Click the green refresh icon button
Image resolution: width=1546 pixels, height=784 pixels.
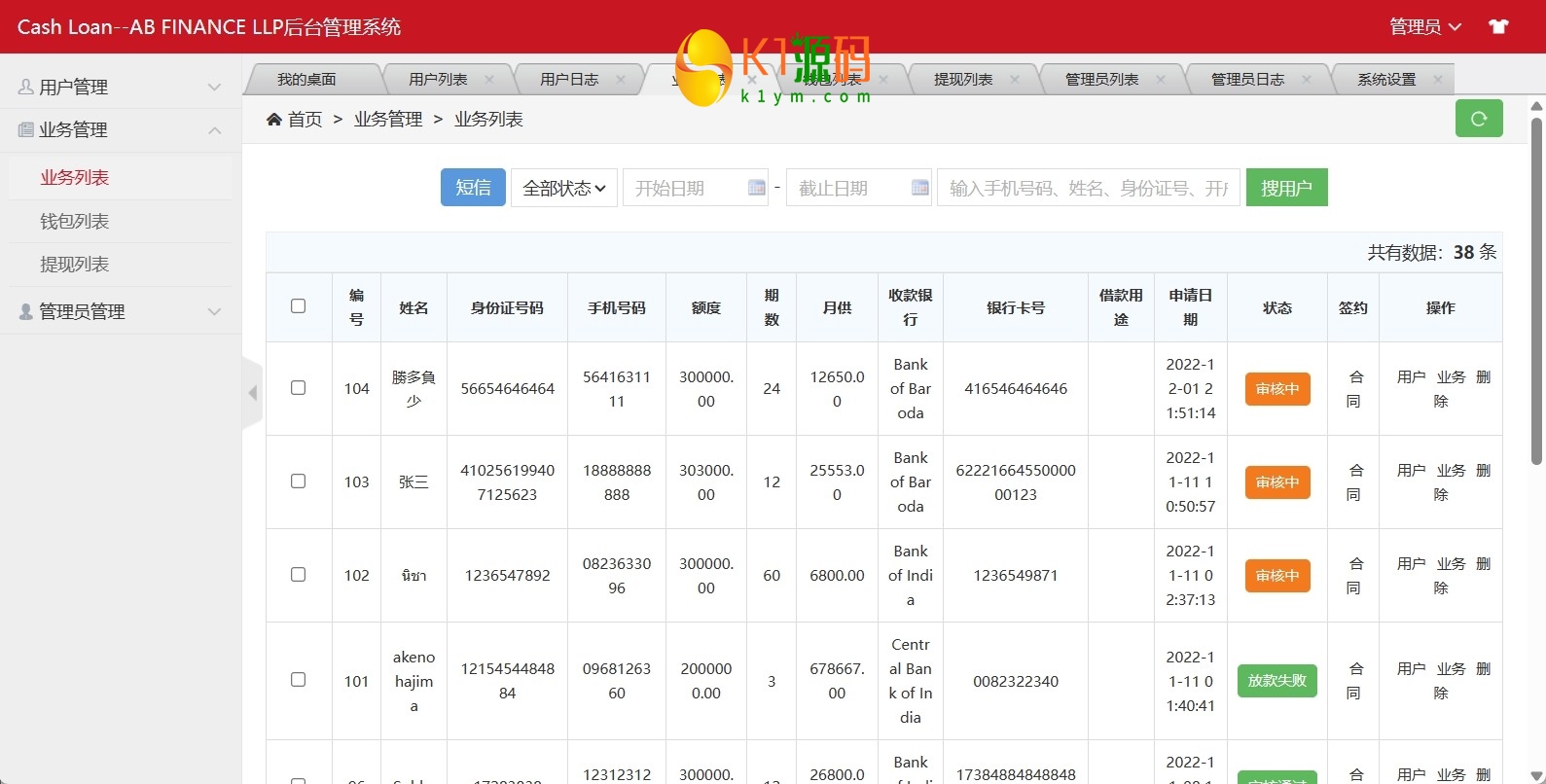(x=1479, y=119)
